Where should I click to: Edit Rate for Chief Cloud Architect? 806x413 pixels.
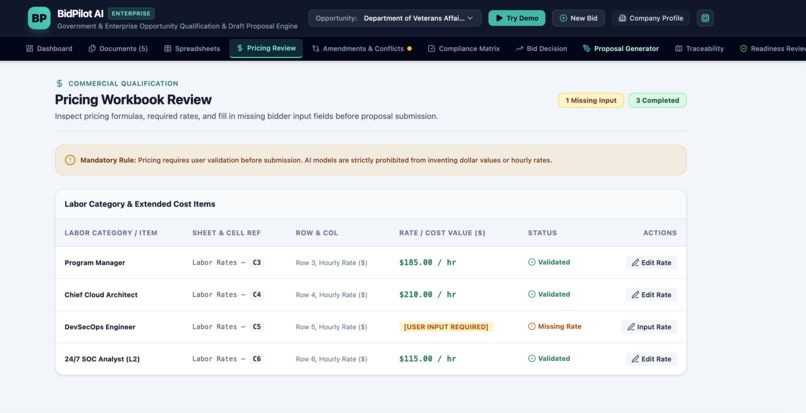[x=651, y=295]
